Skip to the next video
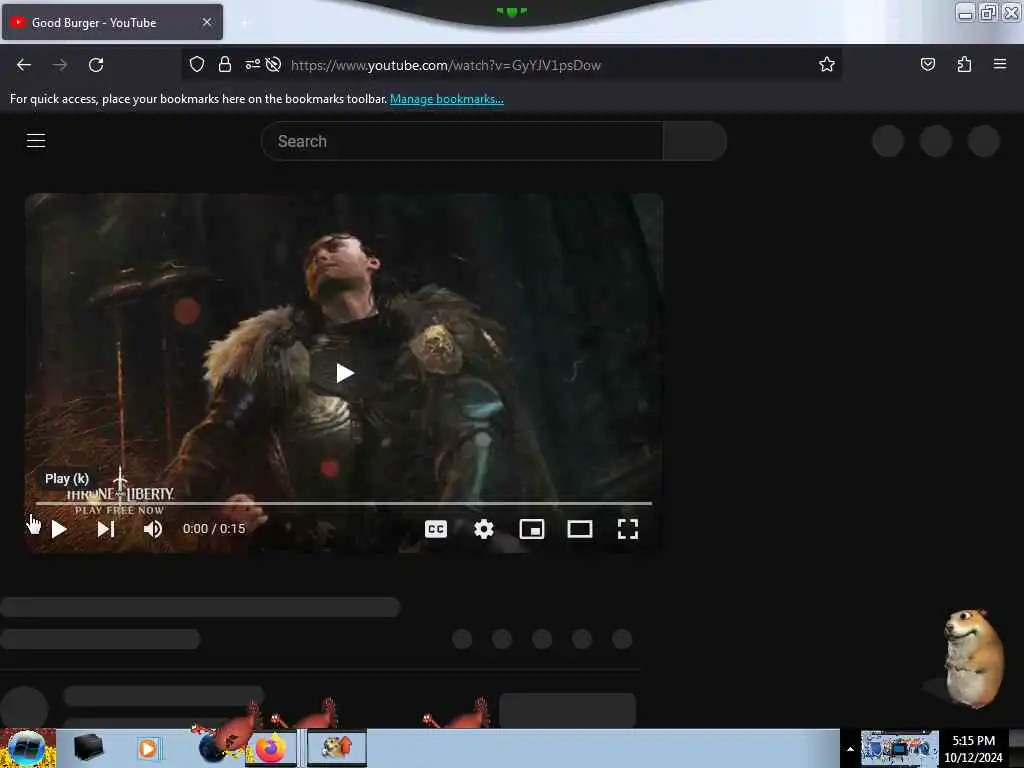Screen dimensions: 1024x768 106,529
